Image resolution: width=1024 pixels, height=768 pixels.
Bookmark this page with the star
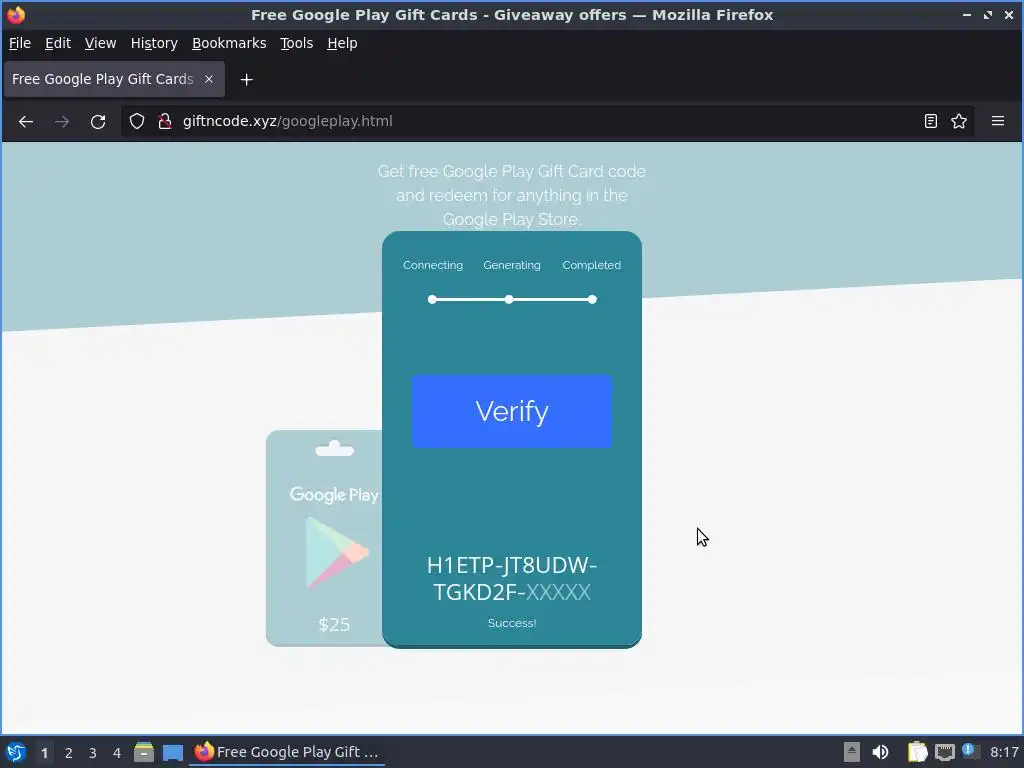959,121
